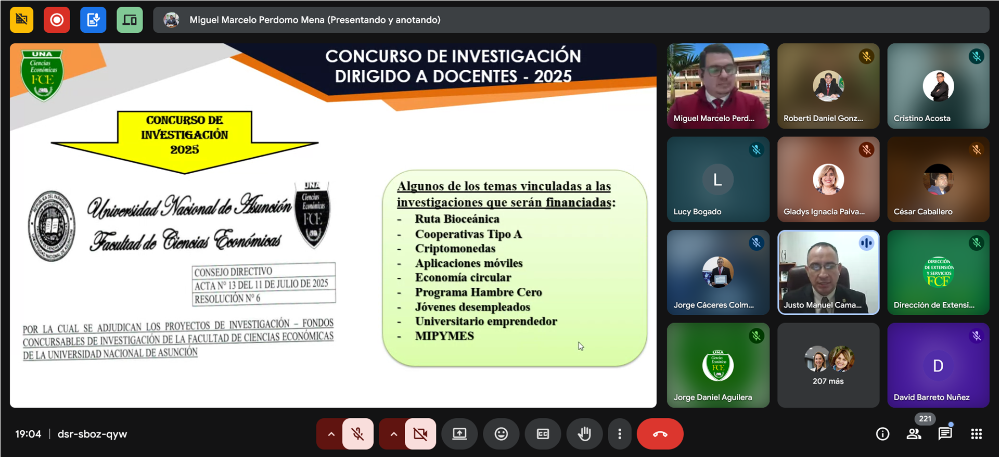This screenshot has width=999, height=457.
Task: Unmute the microphone
Action: point(358,434)
